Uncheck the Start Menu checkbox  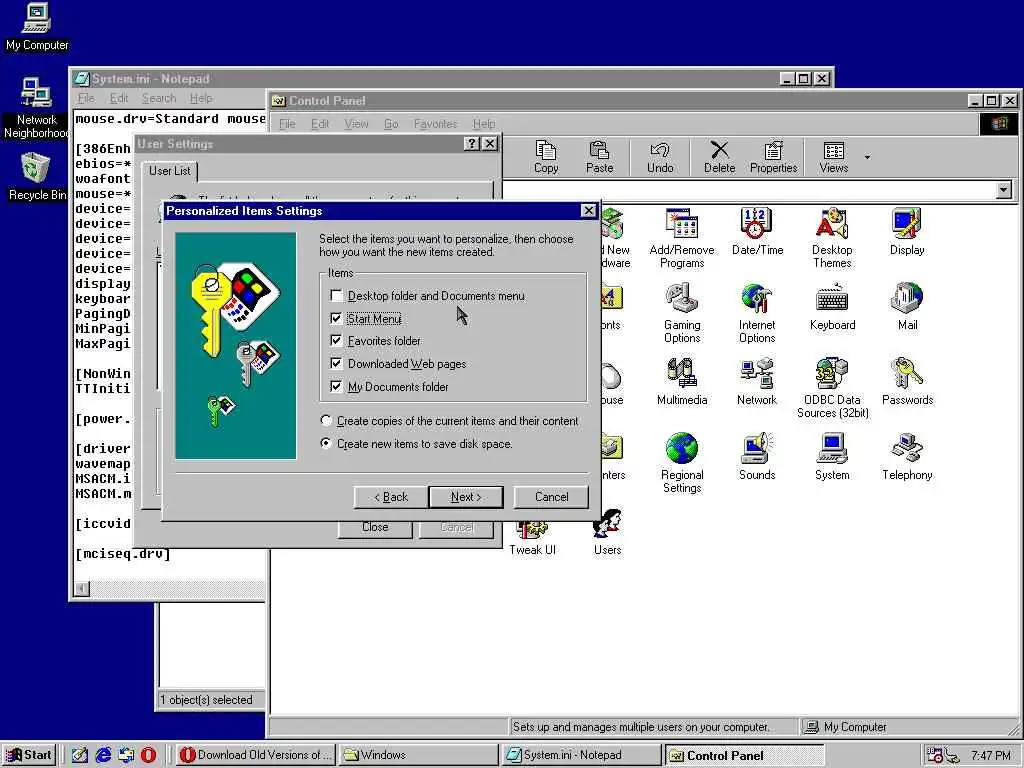[336, 319]
